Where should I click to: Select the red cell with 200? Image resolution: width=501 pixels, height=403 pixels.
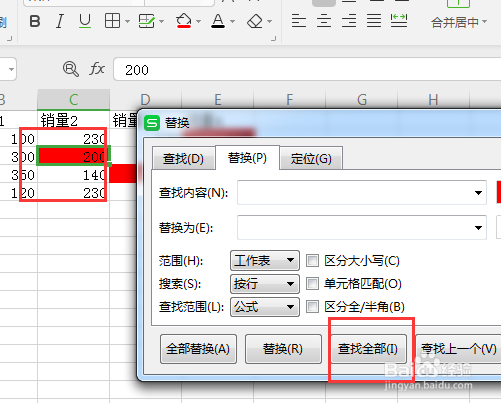(74, 156)
